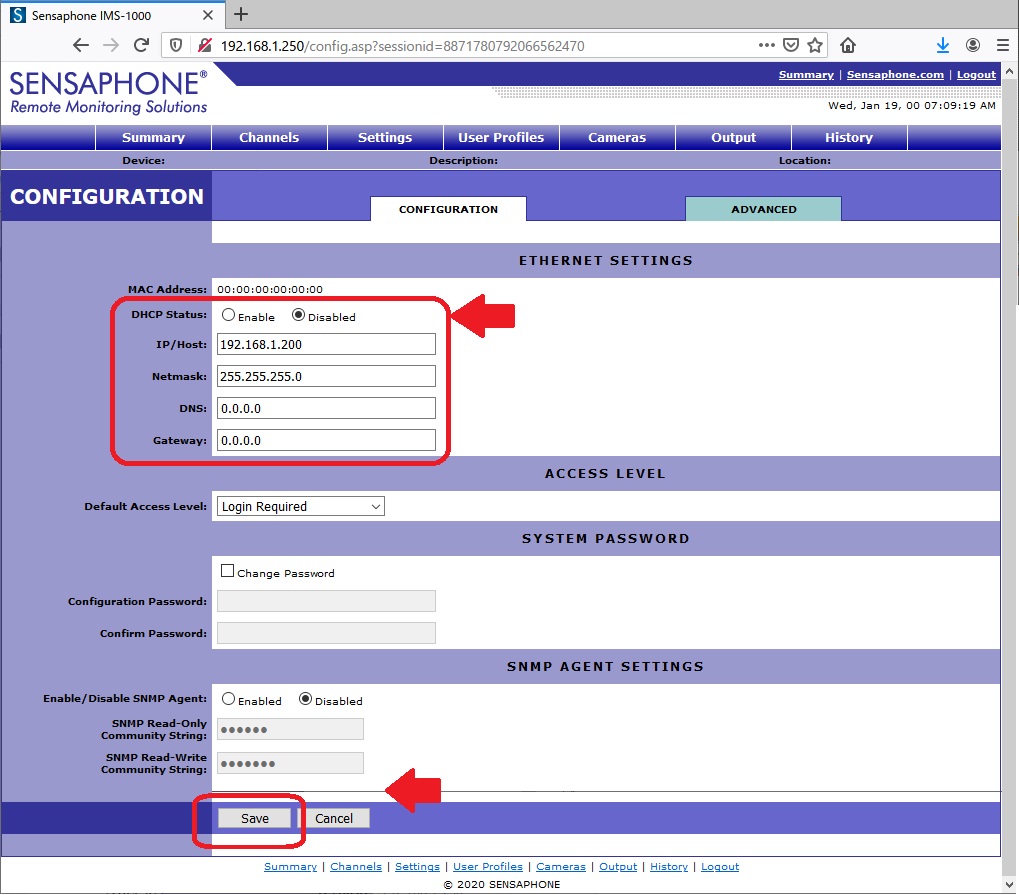1019x895 pixels.
Task: Open the User Profiles navigation menu
Action: [x=501, y=138]
